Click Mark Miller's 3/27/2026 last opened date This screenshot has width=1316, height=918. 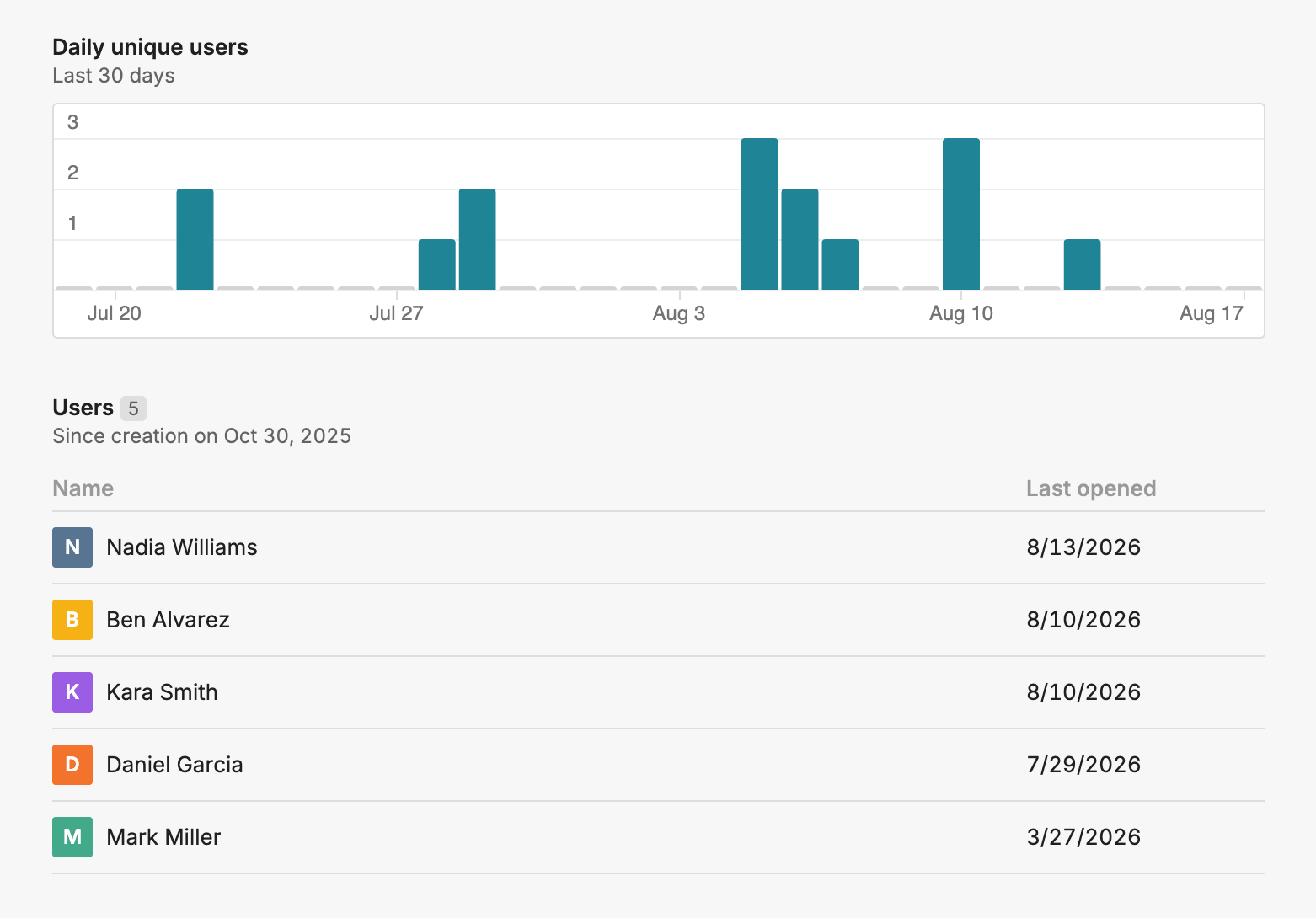[1083, 837]
